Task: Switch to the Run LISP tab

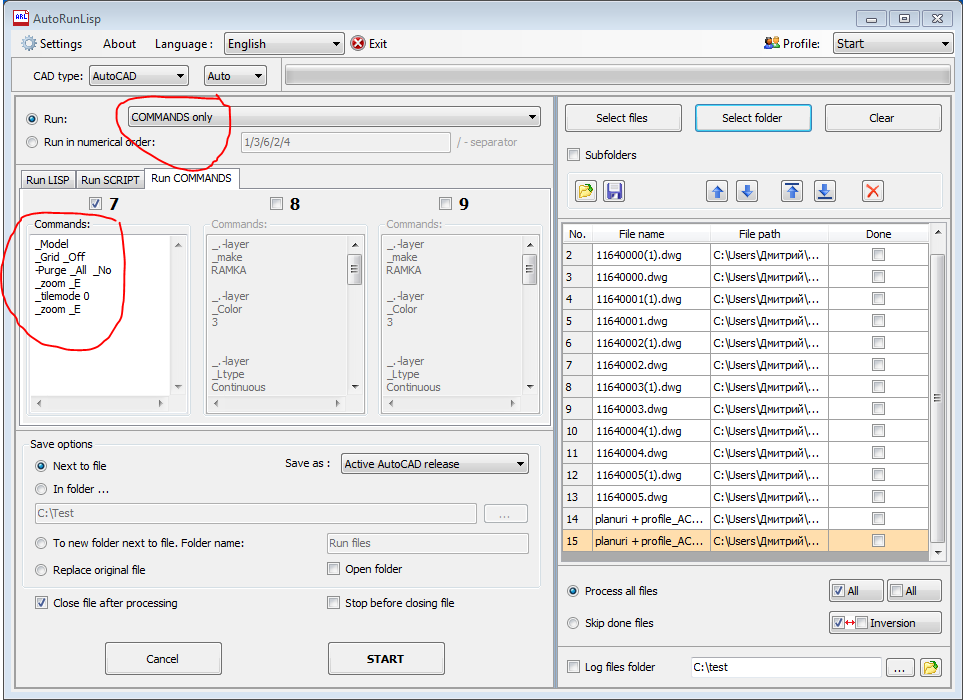Action: [x=48, y=180]
